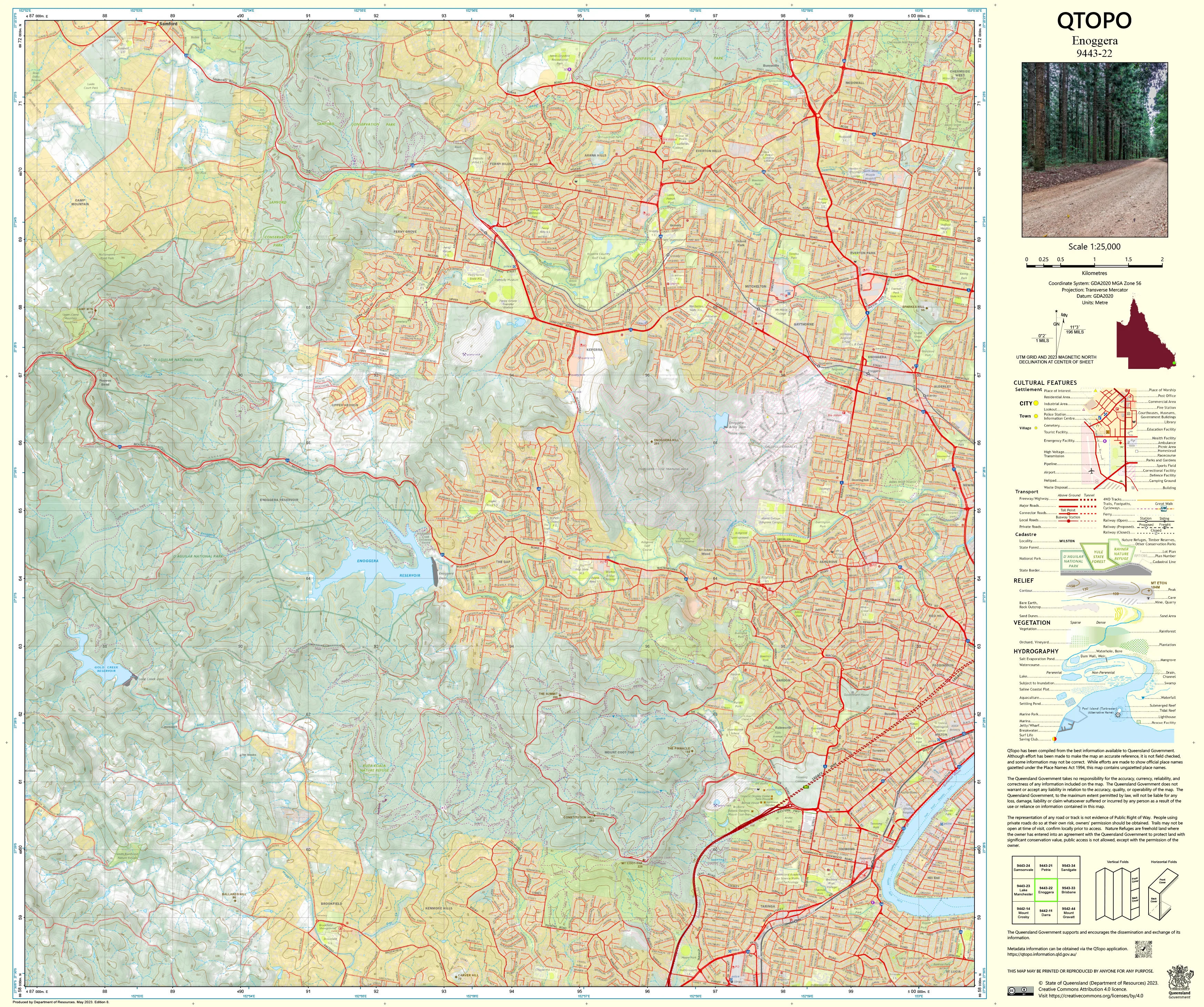Click the Horizontal Folds diagram

click(x=1163, y=895)
